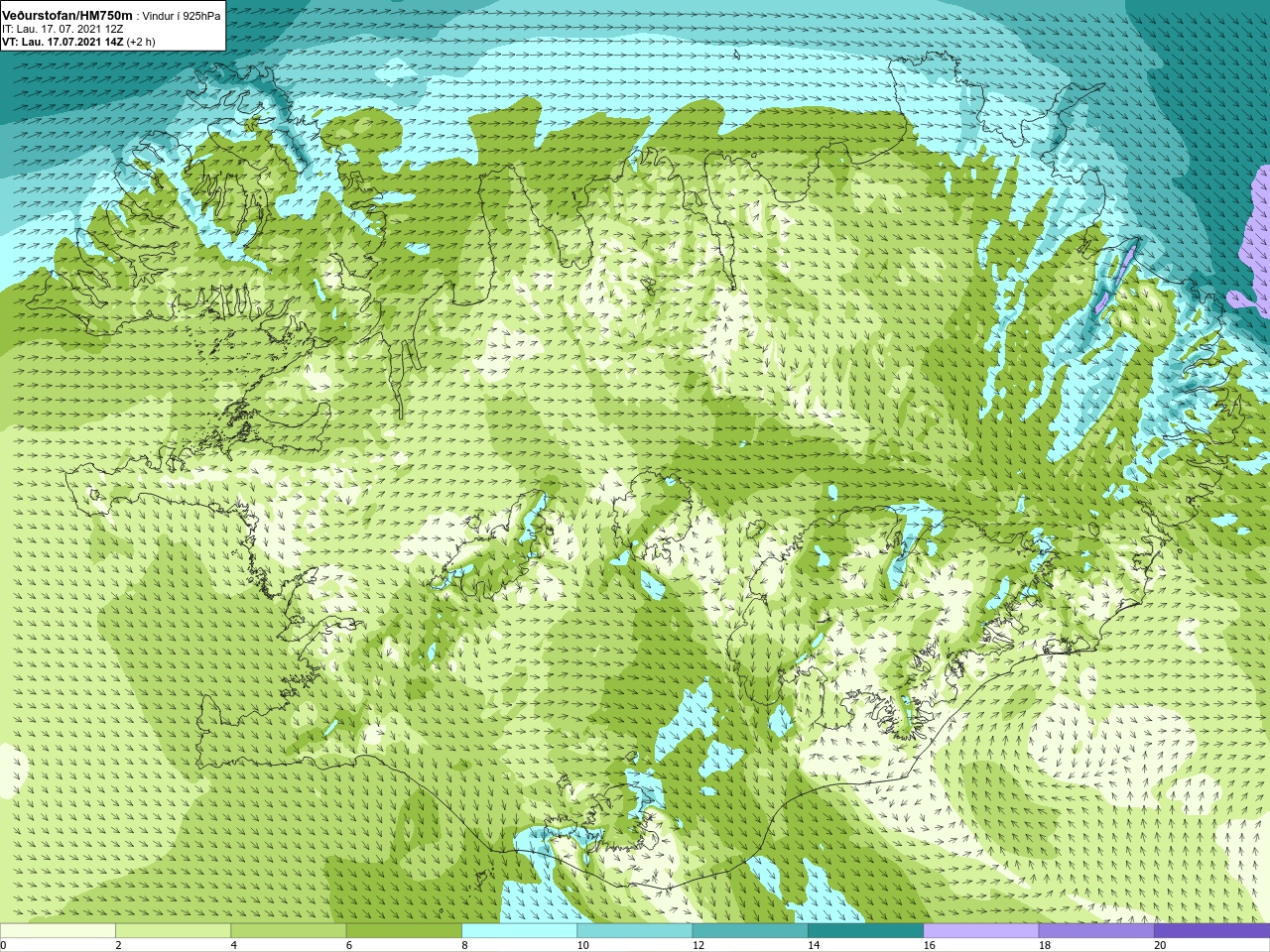
Task: Select the dark teal 14–16 legend segment
Action: 865,931
